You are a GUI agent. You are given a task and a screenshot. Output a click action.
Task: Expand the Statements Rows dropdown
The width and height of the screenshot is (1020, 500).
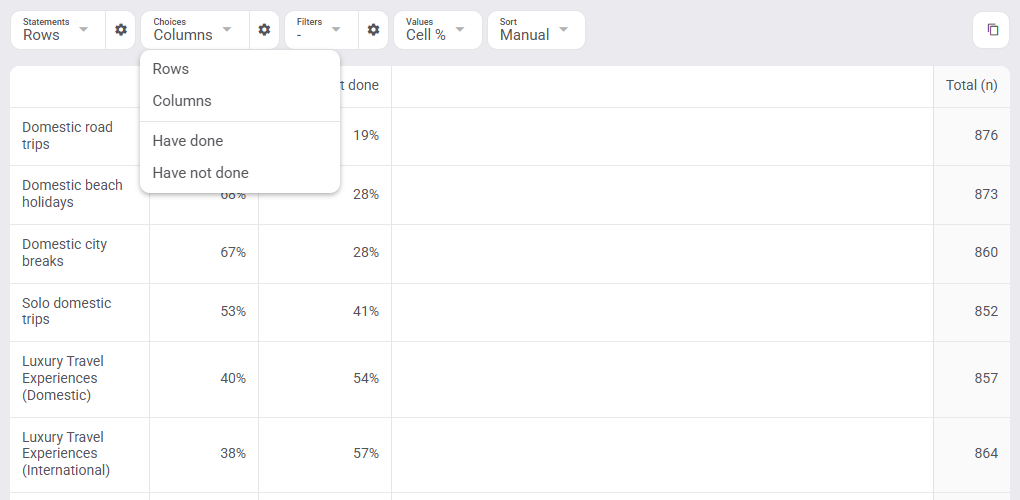click(58, 30)
